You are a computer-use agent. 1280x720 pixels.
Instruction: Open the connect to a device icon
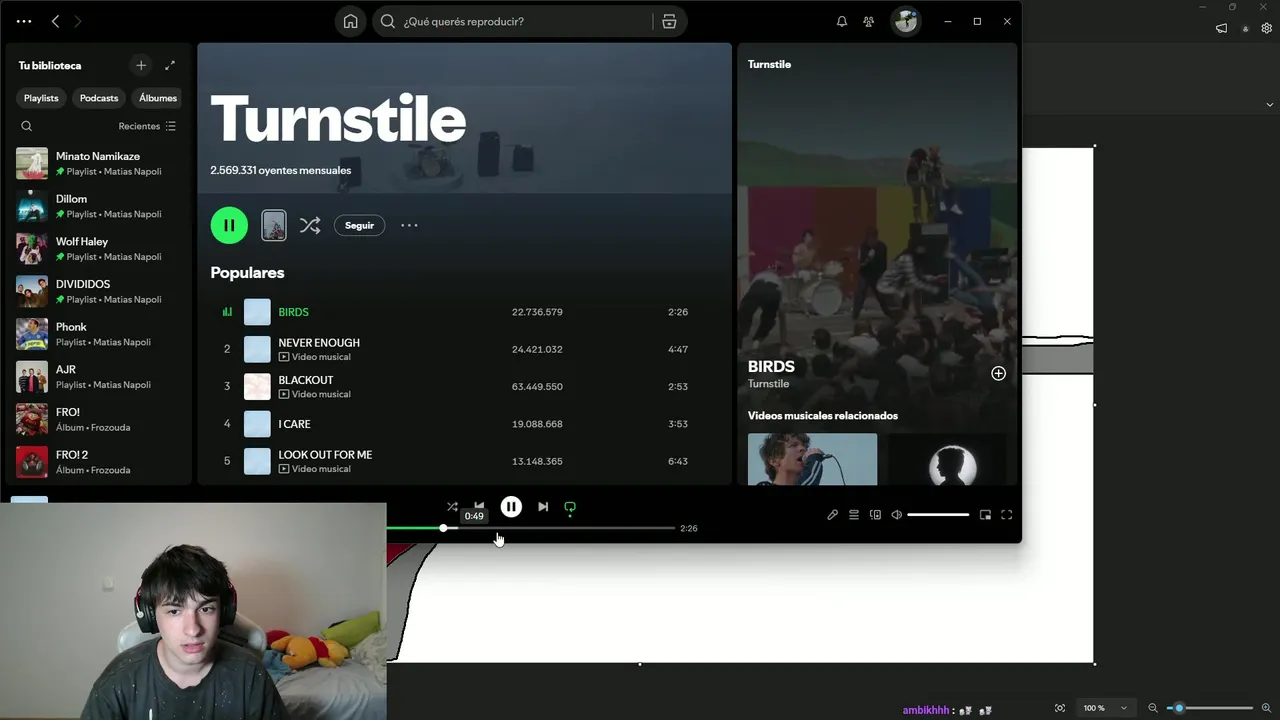(x=875, y=515)
